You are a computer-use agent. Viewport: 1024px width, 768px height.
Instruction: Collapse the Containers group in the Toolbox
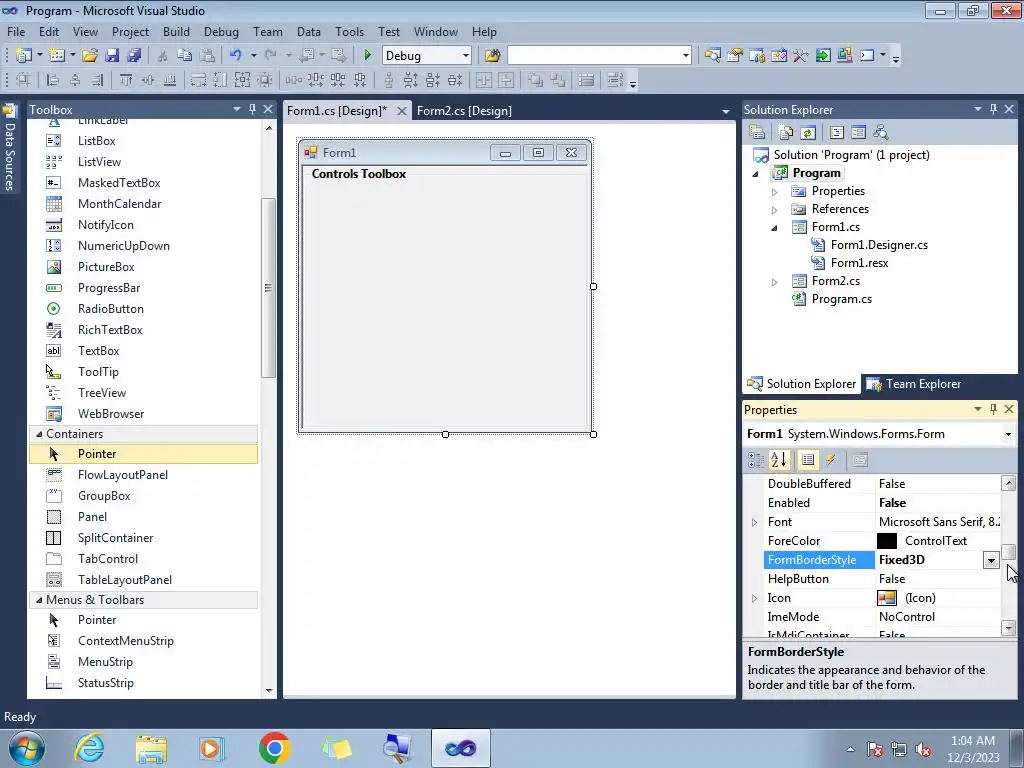pyautogui.click(x=39, y=434)
